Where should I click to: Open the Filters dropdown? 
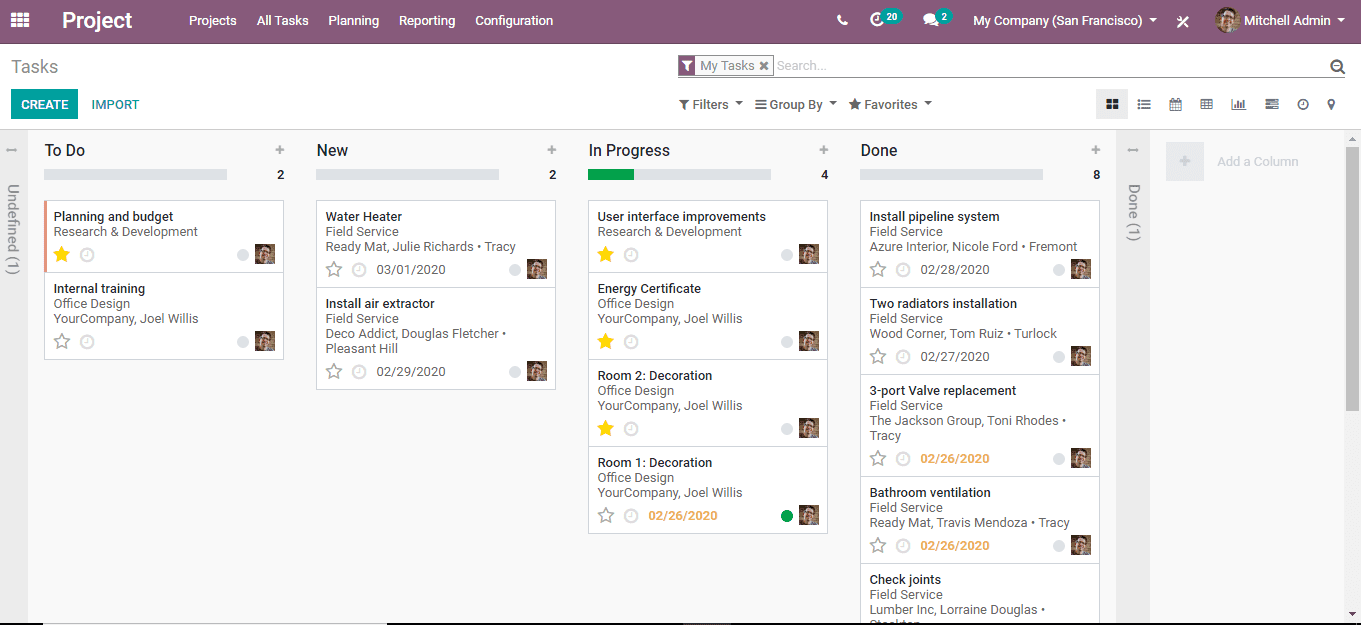pyautogui.click(x=711, y=105)
